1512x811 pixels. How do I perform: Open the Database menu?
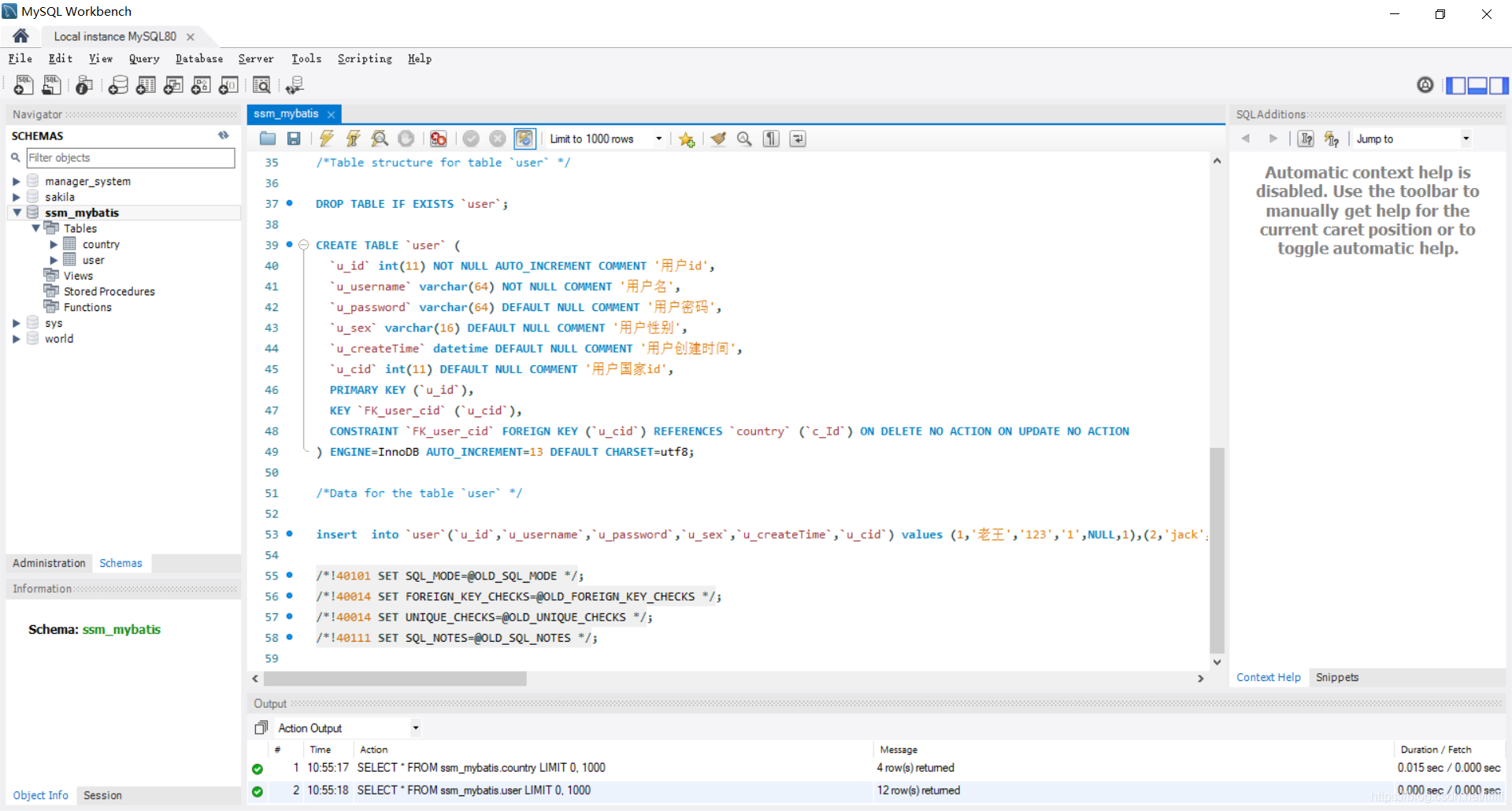(199, 59)
